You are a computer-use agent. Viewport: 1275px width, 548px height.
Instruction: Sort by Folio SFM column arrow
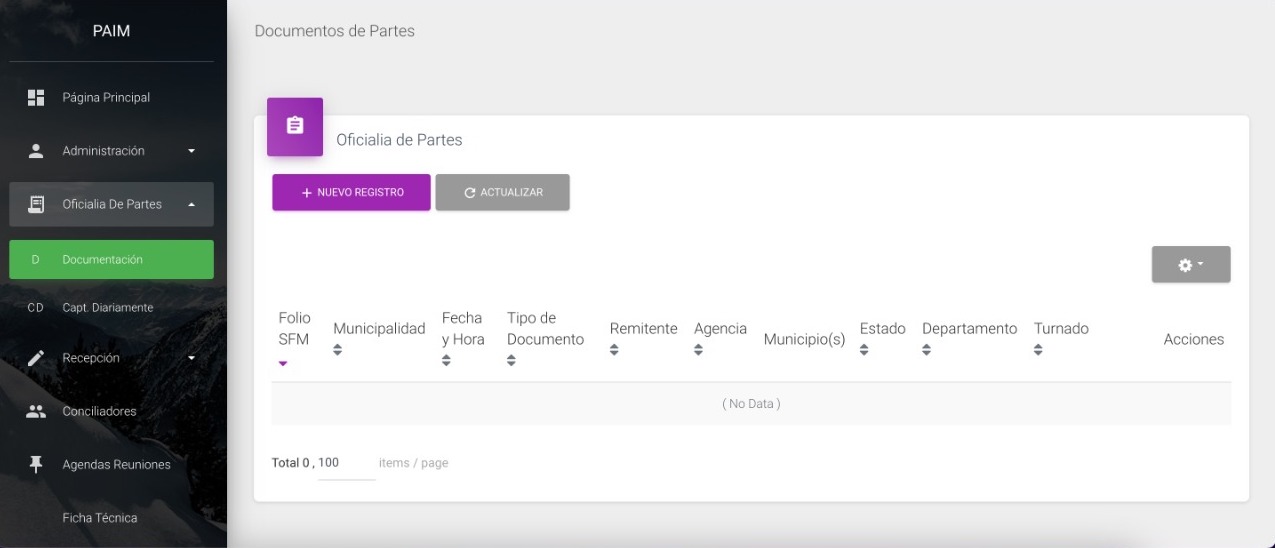pyautogui.click(x=283, y=363)
